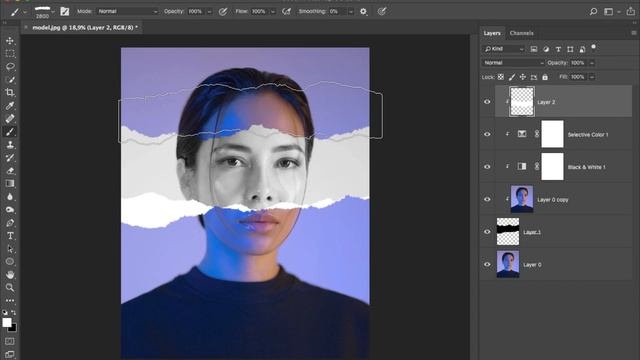This screenshot has height=360, width=640.
Task: Switch to the Channels tab
Action: click(521, 33)
